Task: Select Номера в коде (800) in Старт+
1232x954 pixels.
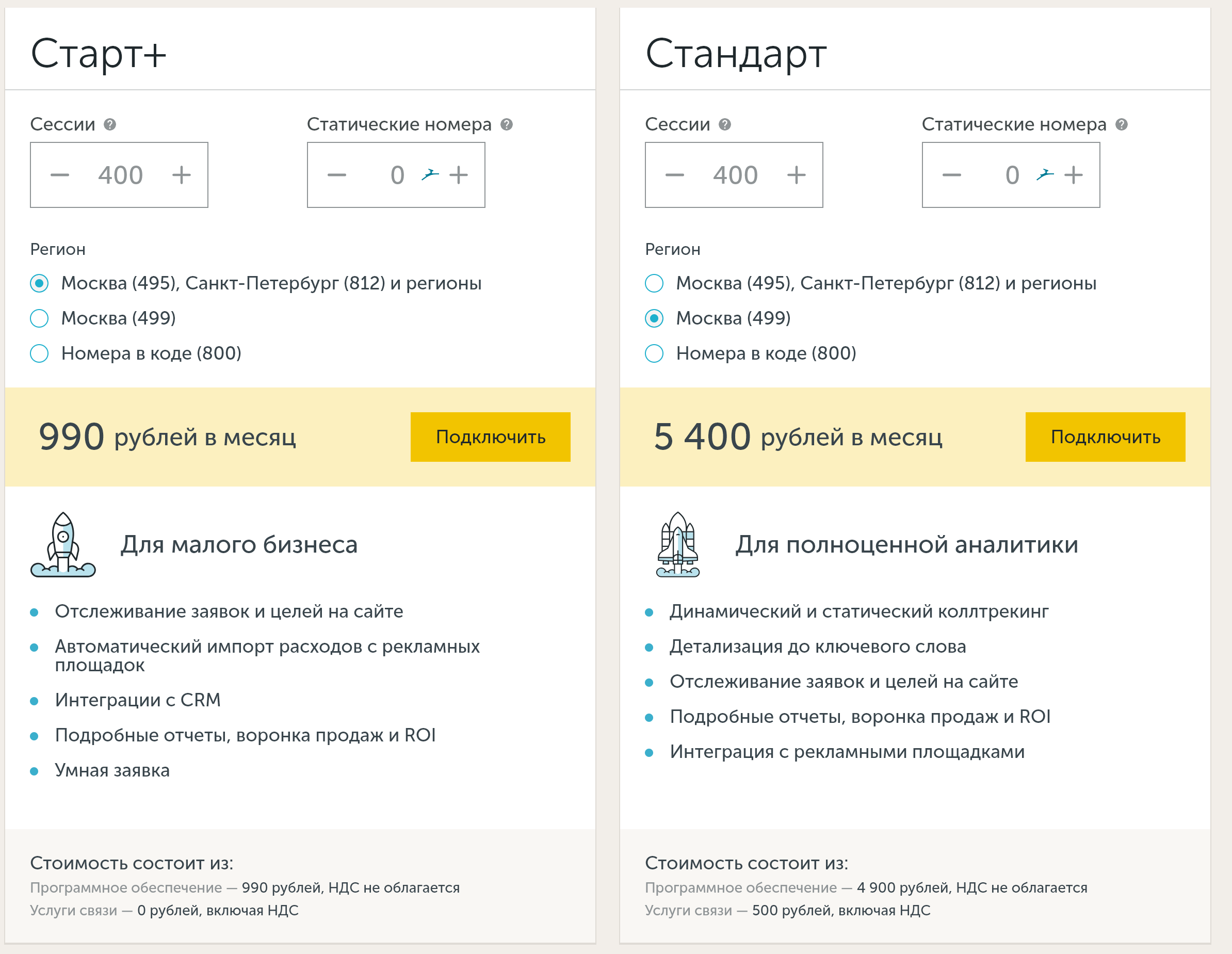Action: [x=40, y=353]
